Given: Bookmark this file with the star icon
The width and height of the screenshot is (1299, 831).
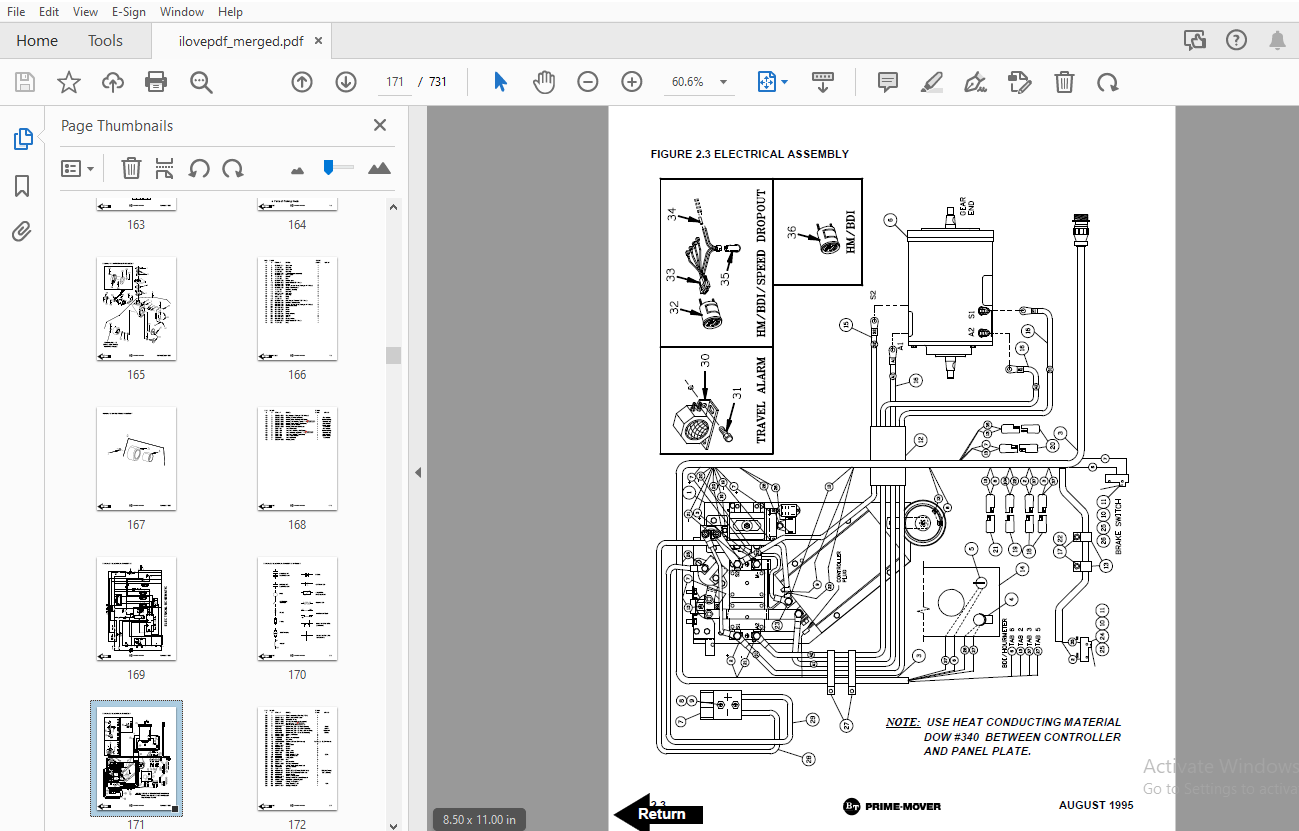Looking at the screenshot, I should tap(69, 82).
